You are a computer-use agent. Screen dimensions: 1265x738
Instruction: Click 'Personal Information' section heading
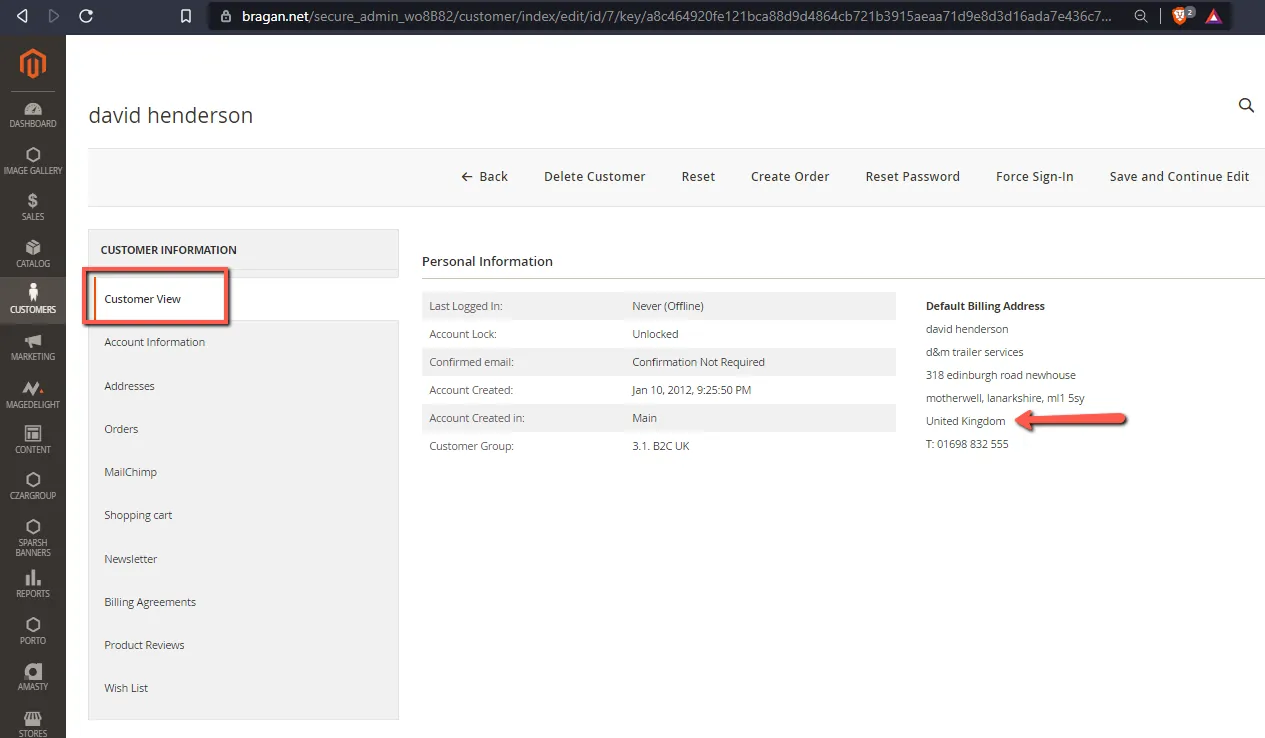pyautogui.click(x=487, y=261)
